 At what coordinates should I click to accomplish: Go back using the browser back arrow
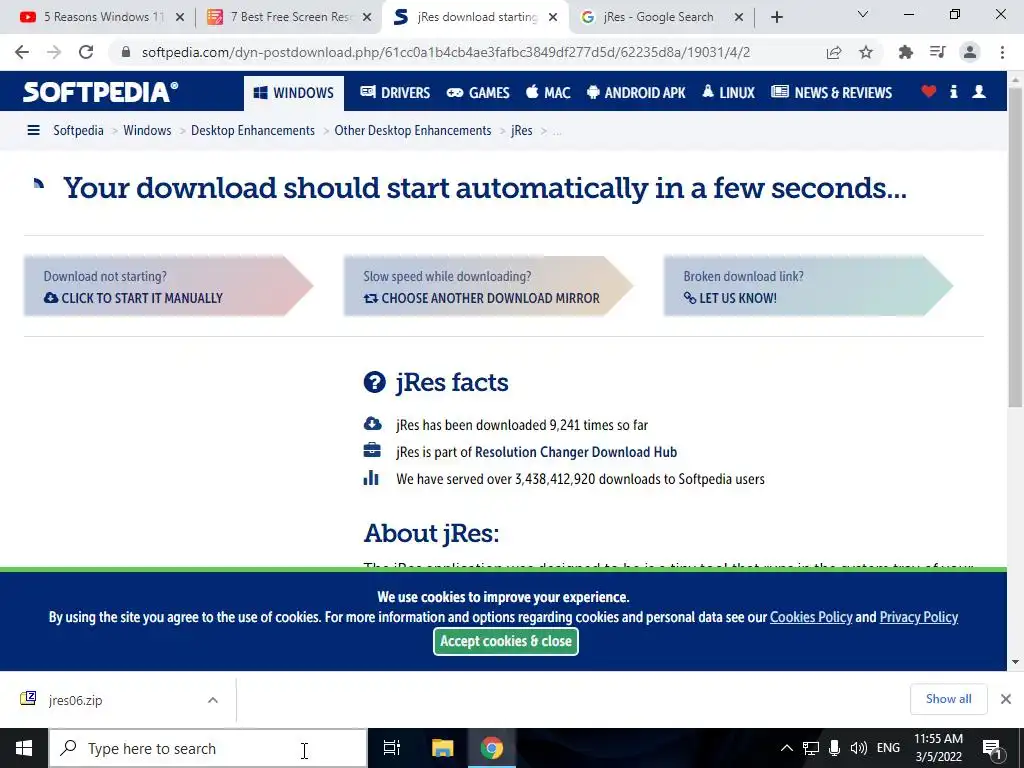tap(22, 52)
